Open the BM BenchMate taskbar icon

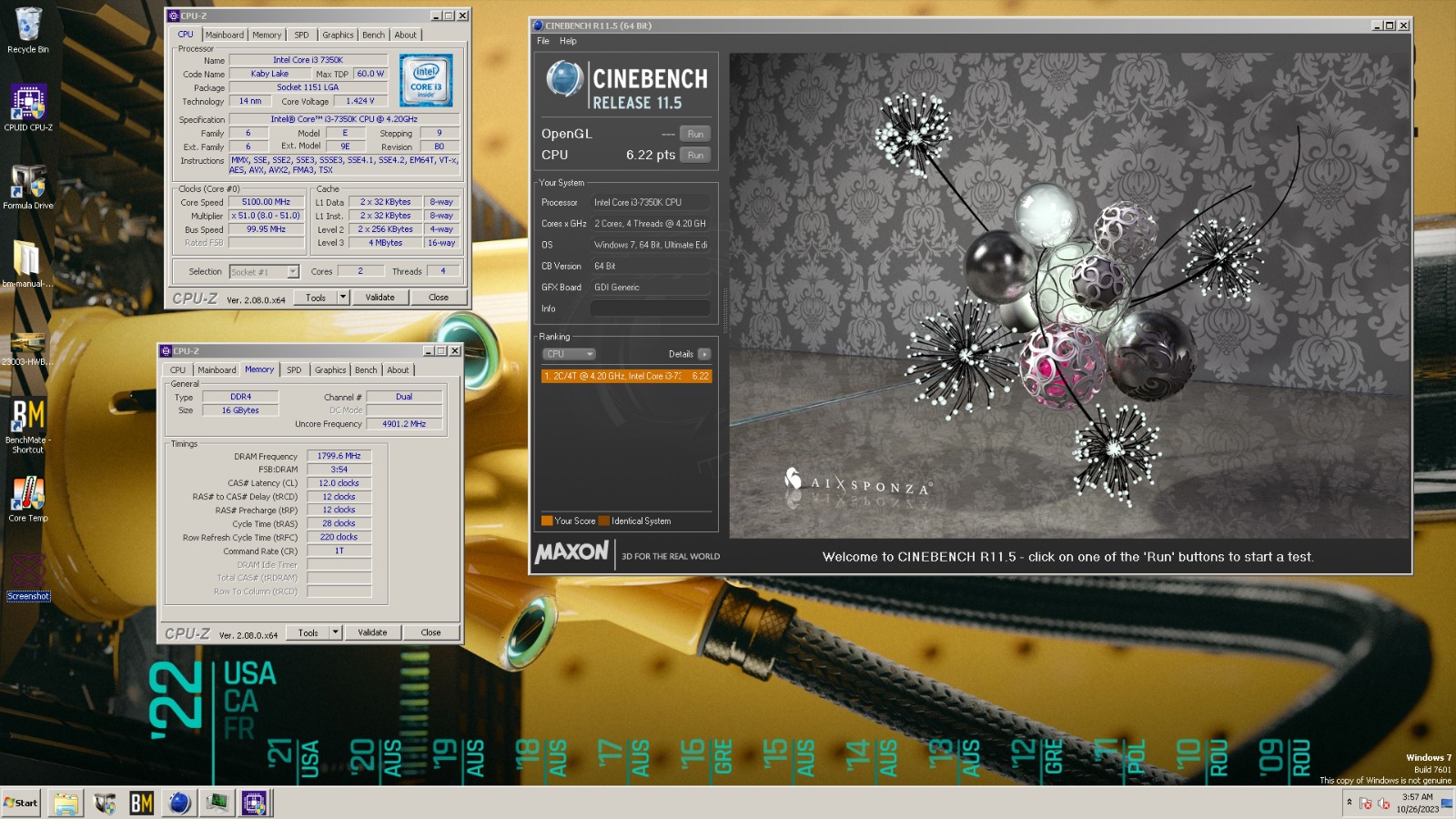142,803
